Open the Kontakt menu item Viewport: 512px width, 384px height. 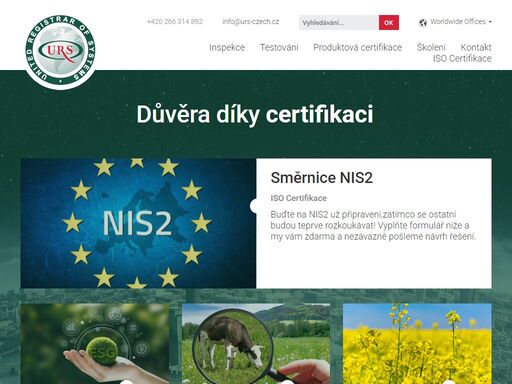coord(476,47)
